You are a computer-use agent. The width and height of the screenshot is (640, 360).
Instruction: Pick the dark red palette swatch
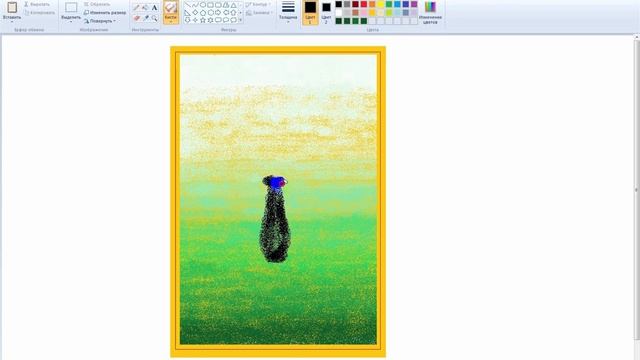(x=355, y=4)
